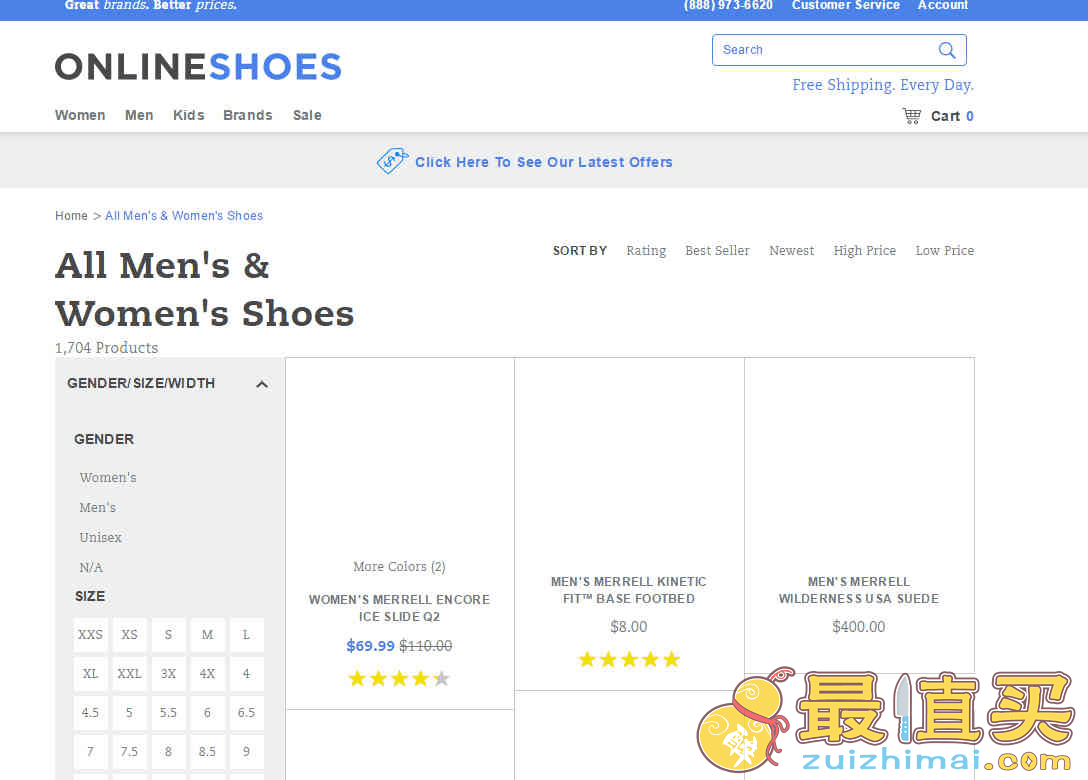Select size 5
Image resolution: width=1088 pixels, height=780 pixels.
click(129, 712)
